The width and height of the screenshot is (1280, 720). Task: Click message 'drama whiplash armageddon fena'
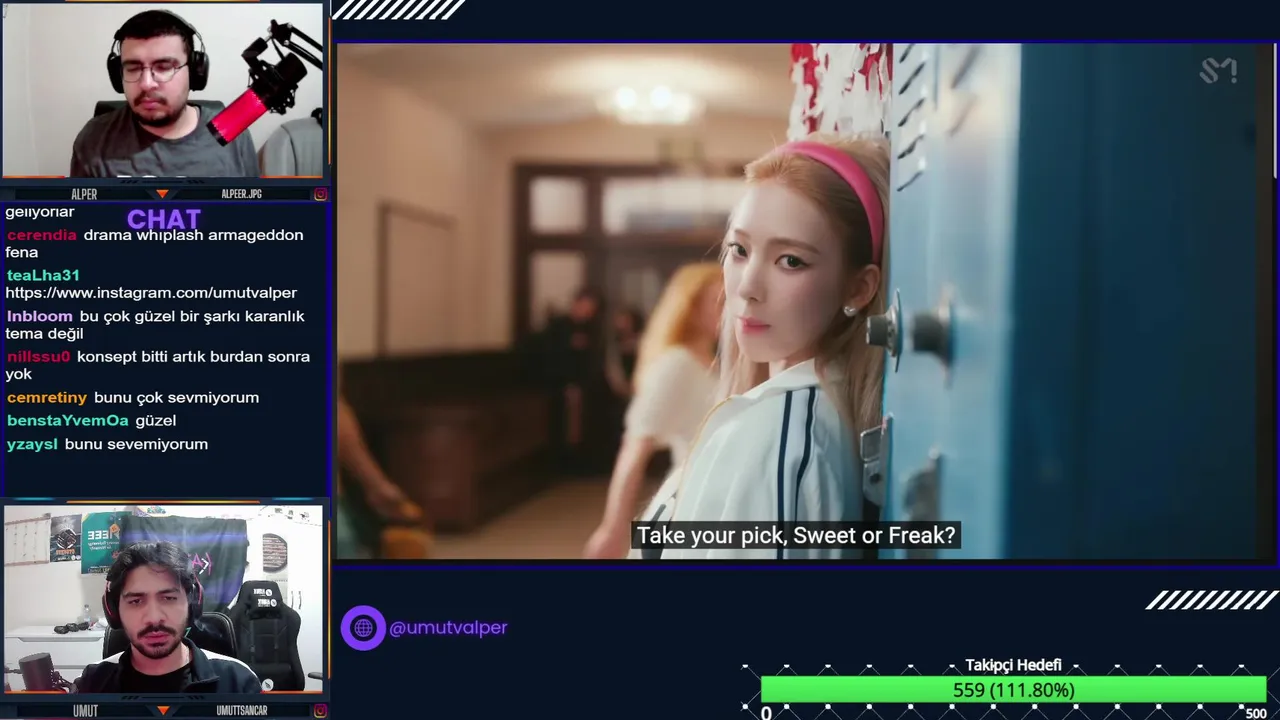(x=154, y=244)
